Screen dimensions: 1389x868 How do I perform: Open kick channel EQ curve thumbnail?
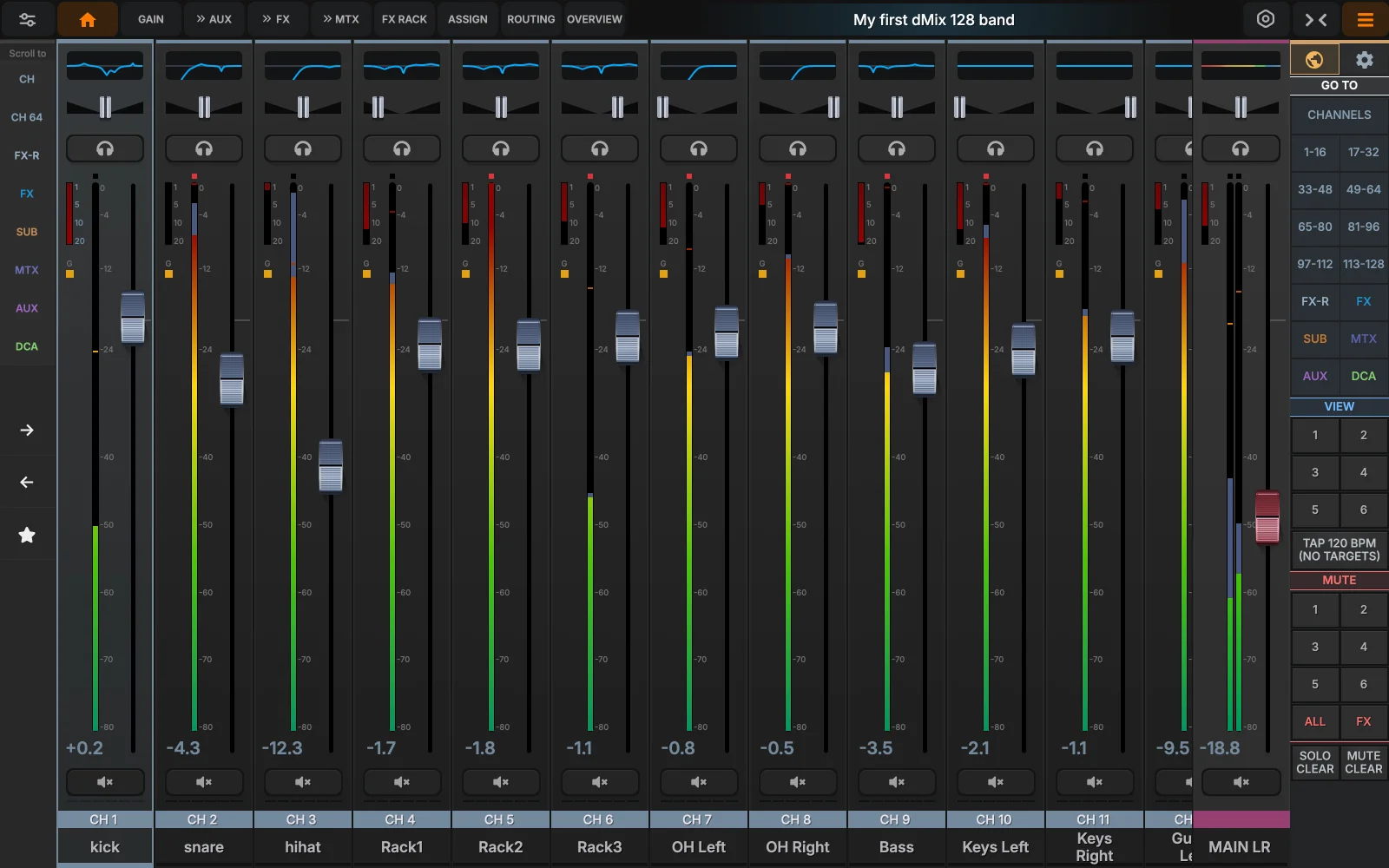point(105,65)
